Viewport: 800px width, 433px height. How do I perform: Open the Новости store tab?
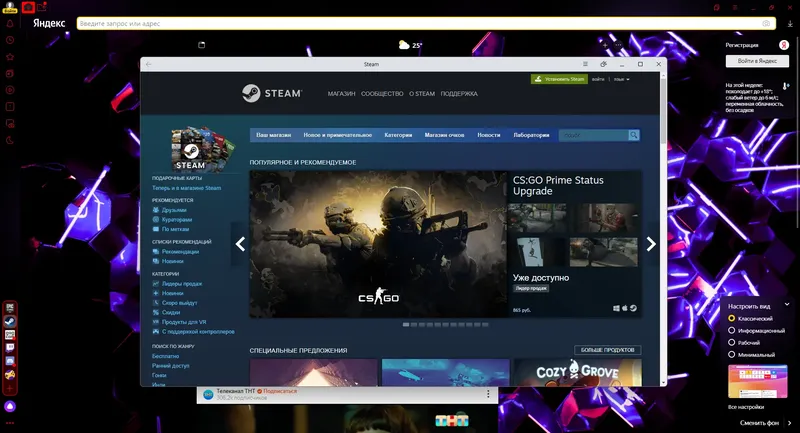489,135
